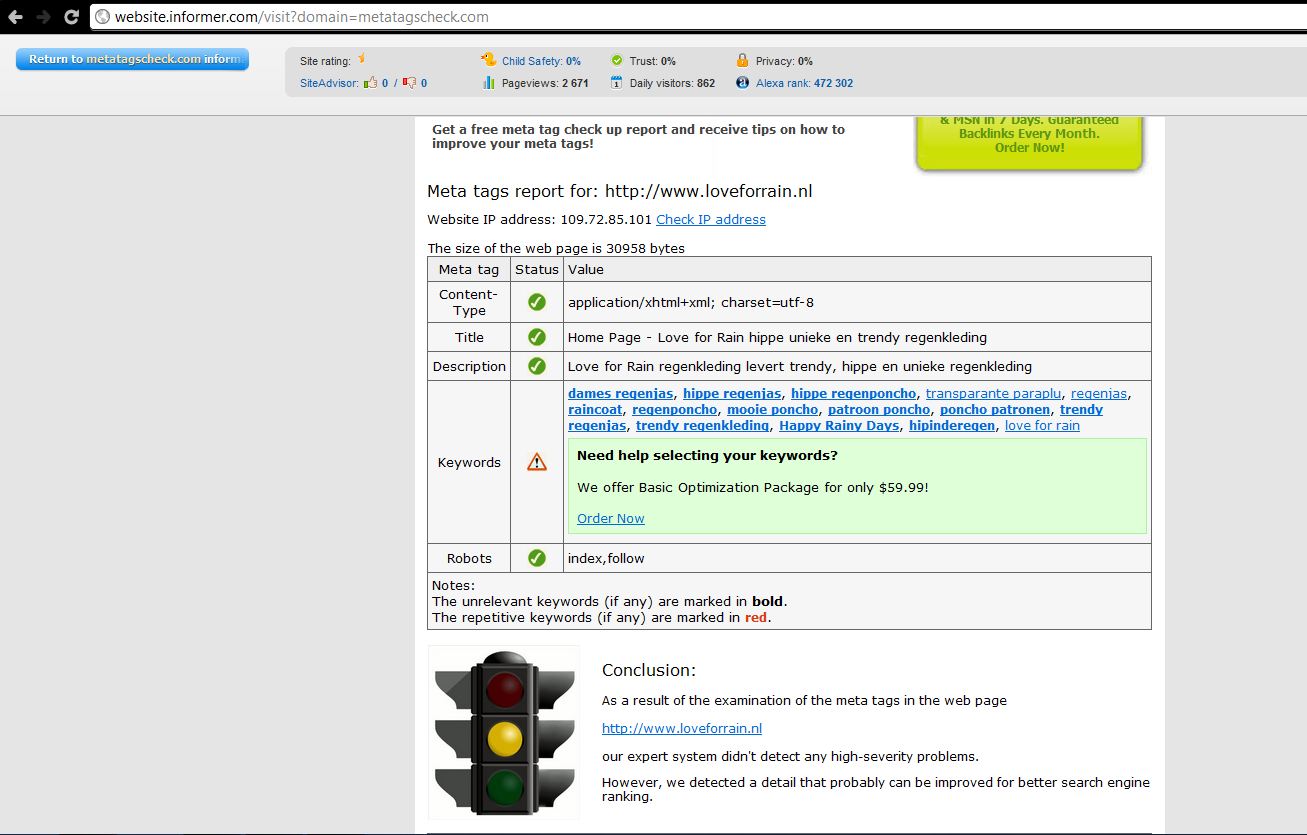Click the Pageviews bar chart icon
1307x835 pixels.
point(489,83)
